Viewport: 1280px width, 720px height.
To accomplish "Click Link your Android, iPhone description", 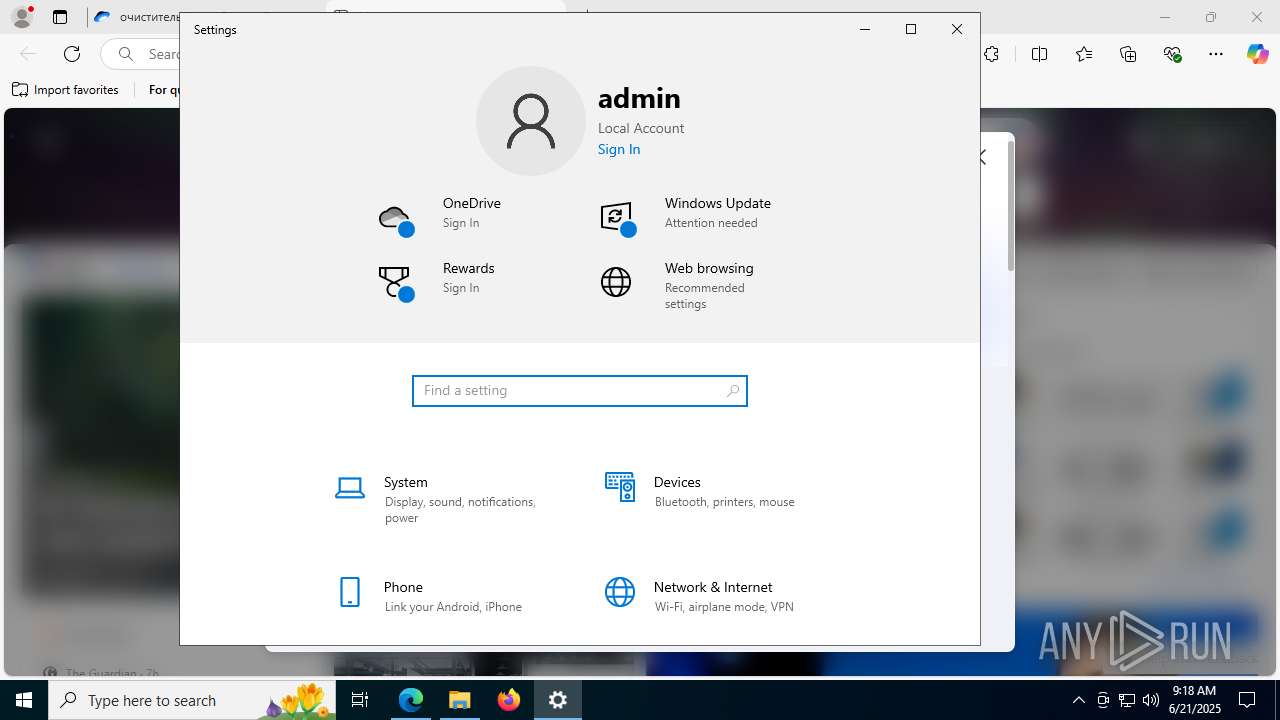I will pos(453,607).
